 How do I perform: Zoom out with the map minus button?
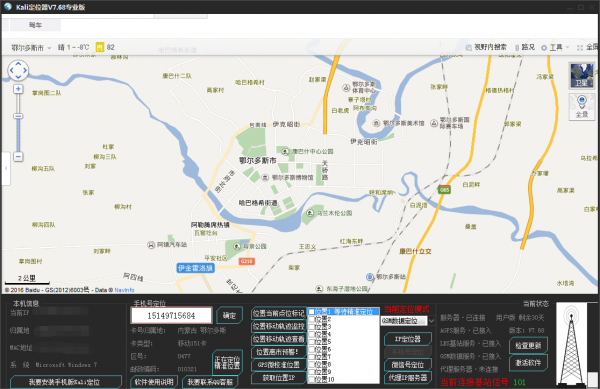coord(18,156)
